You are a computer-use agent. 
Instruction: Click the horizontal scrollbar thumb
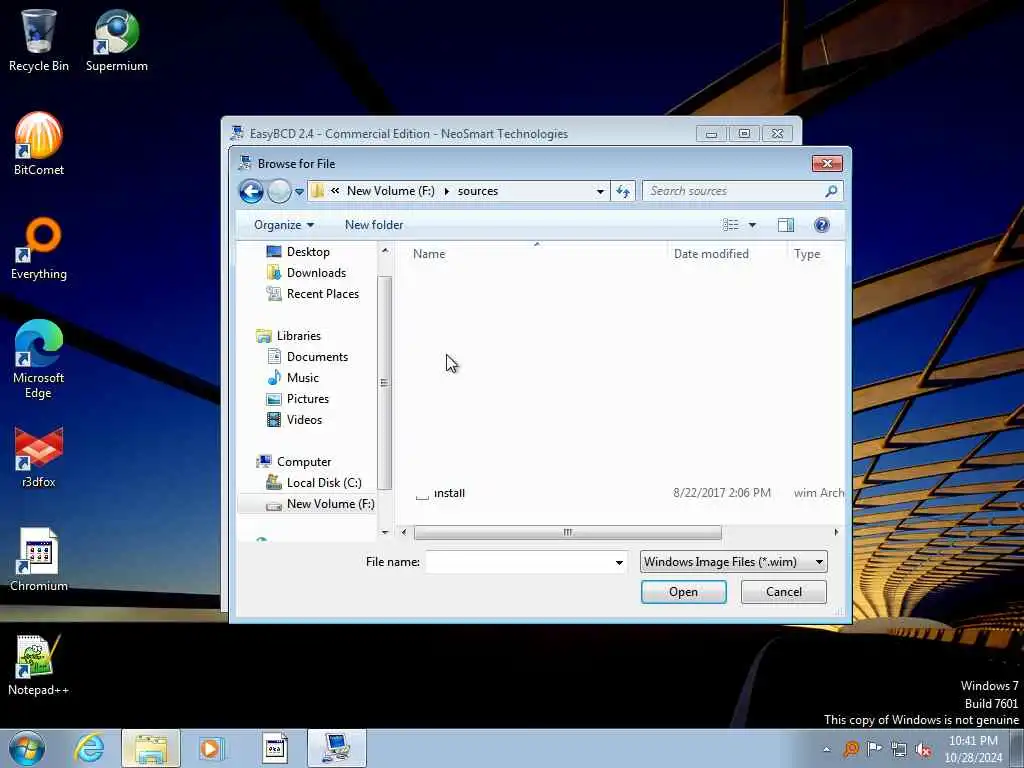pyautogui.click(x=568, y=532)
